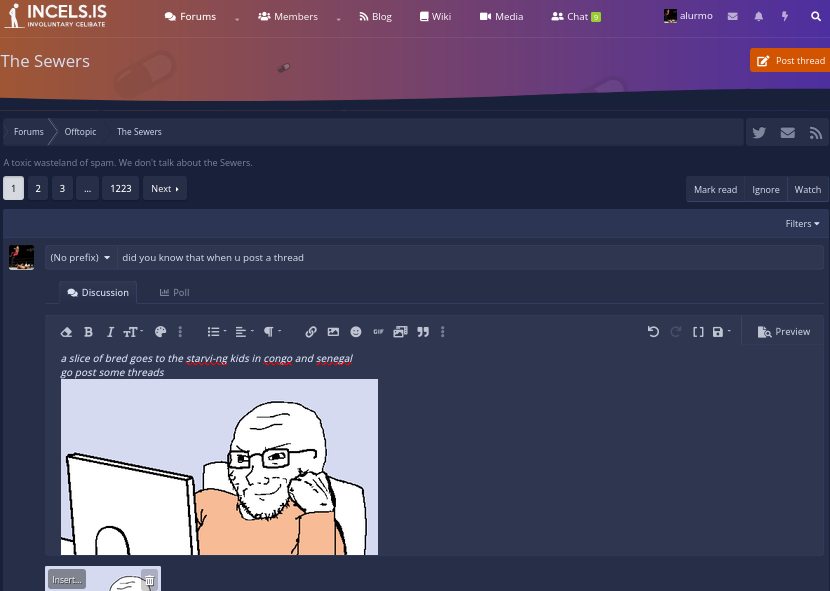Open the alurmo account menu

[688, 16]
